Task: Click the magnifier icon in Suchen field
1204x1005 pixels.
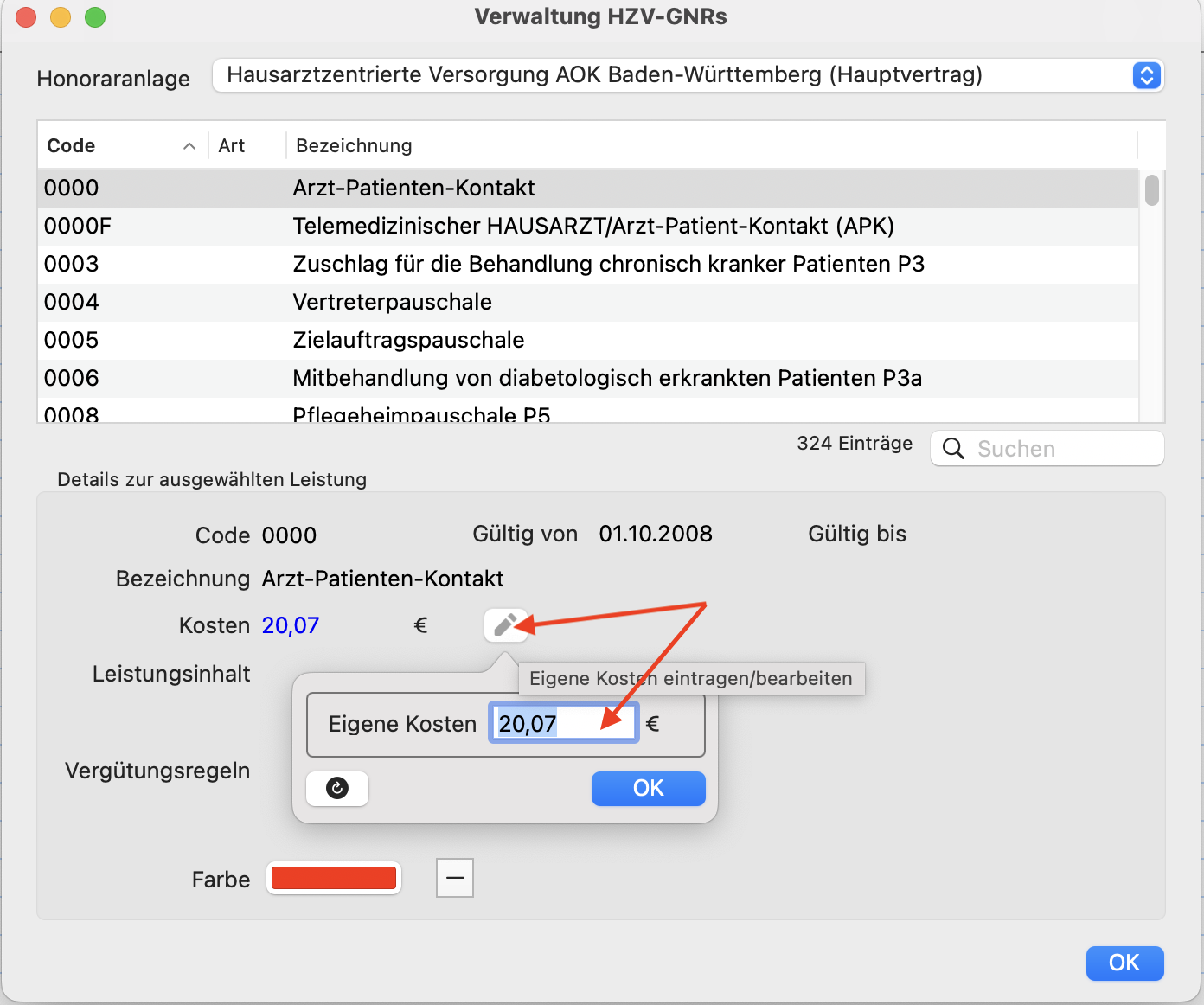Action: (x=953, y=448)
